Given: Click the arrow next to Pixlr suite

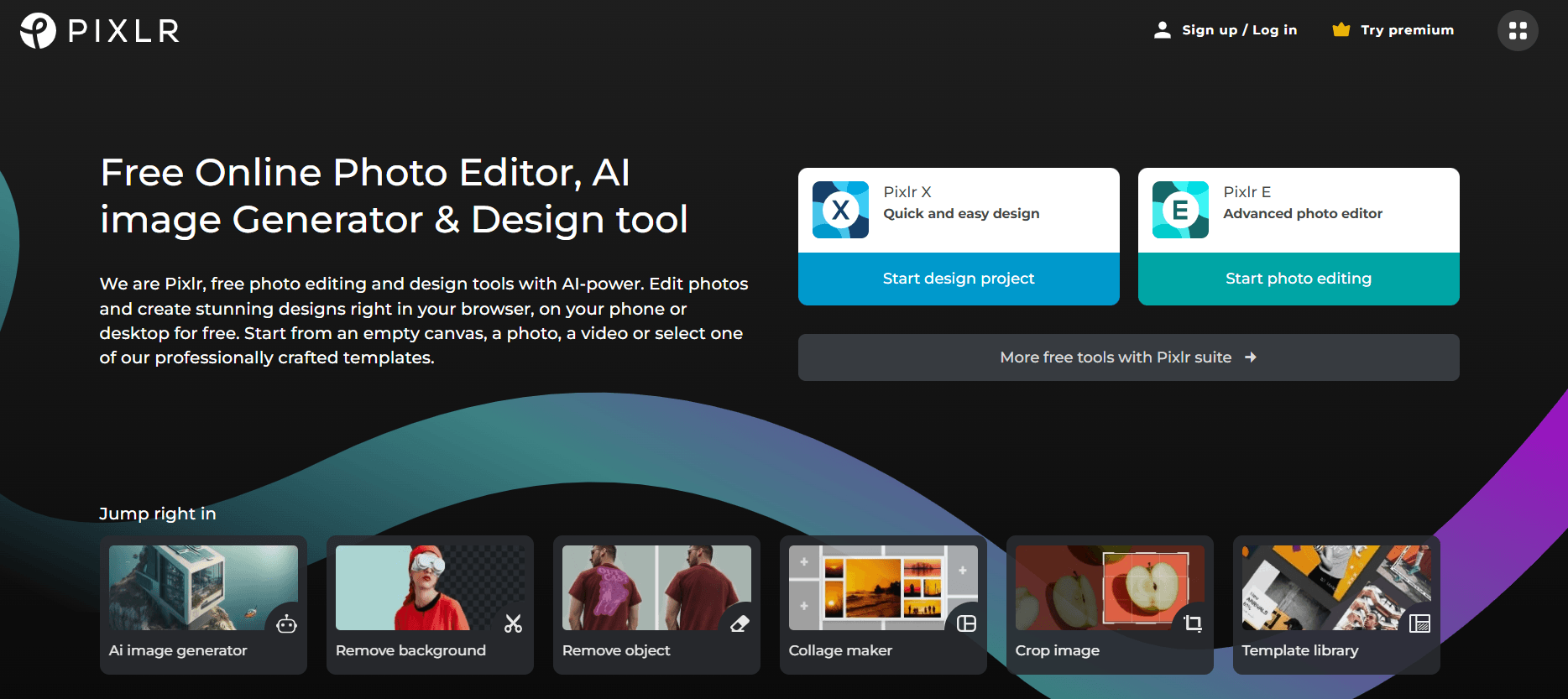Looking at the screenshot, I should click(x=1251, y=357).
